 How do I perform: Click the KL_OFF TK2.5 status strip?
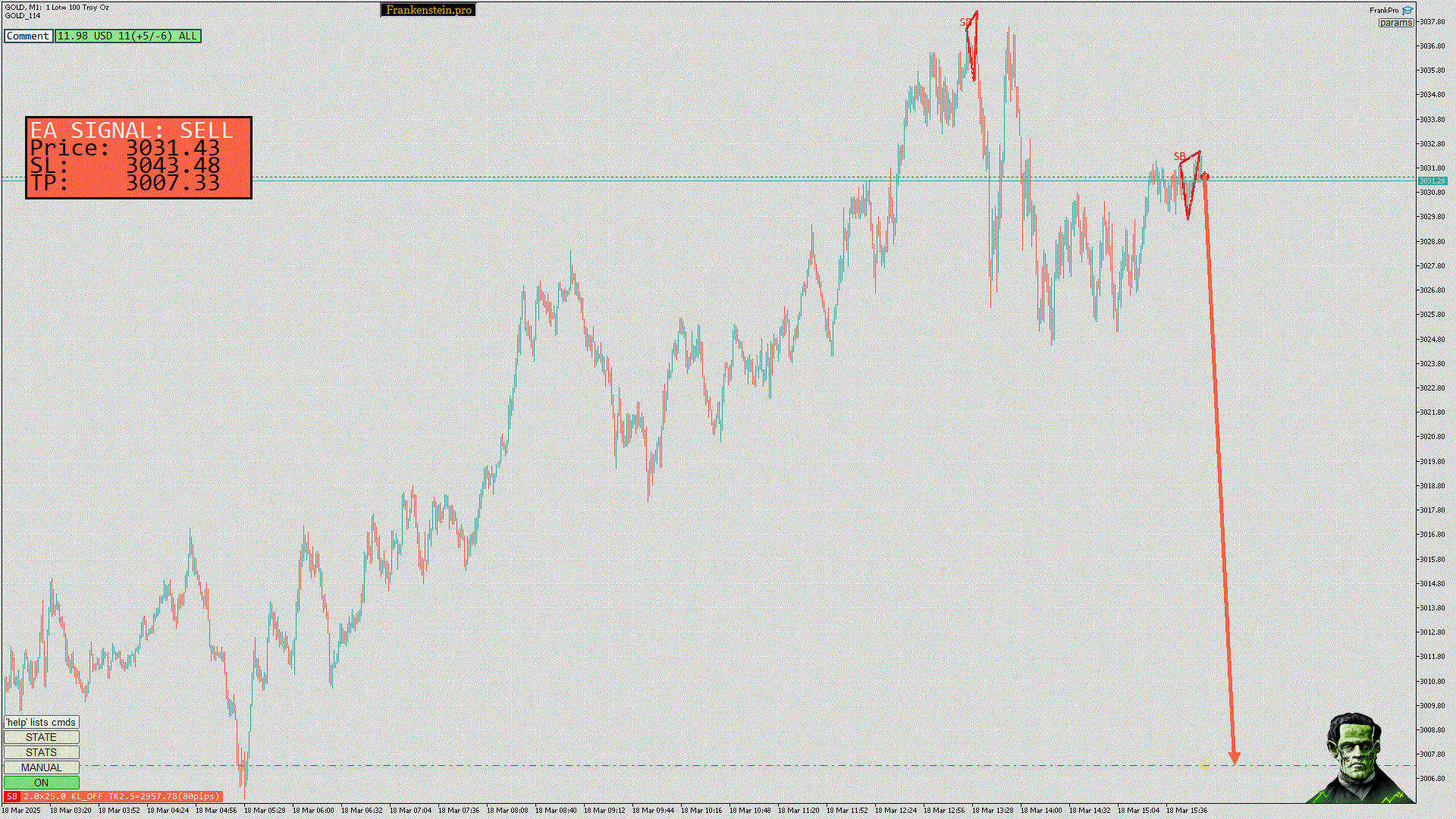[x=121, y=796]
